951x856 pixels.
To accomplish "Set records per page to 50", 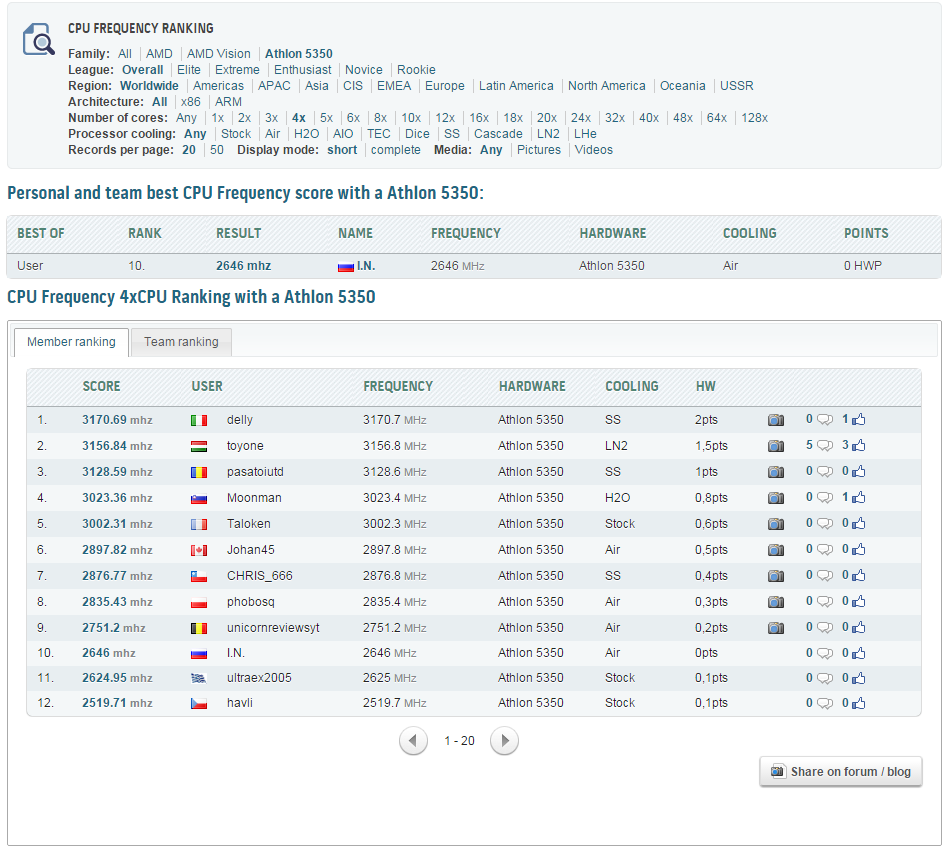I will (x=217, y=150).
